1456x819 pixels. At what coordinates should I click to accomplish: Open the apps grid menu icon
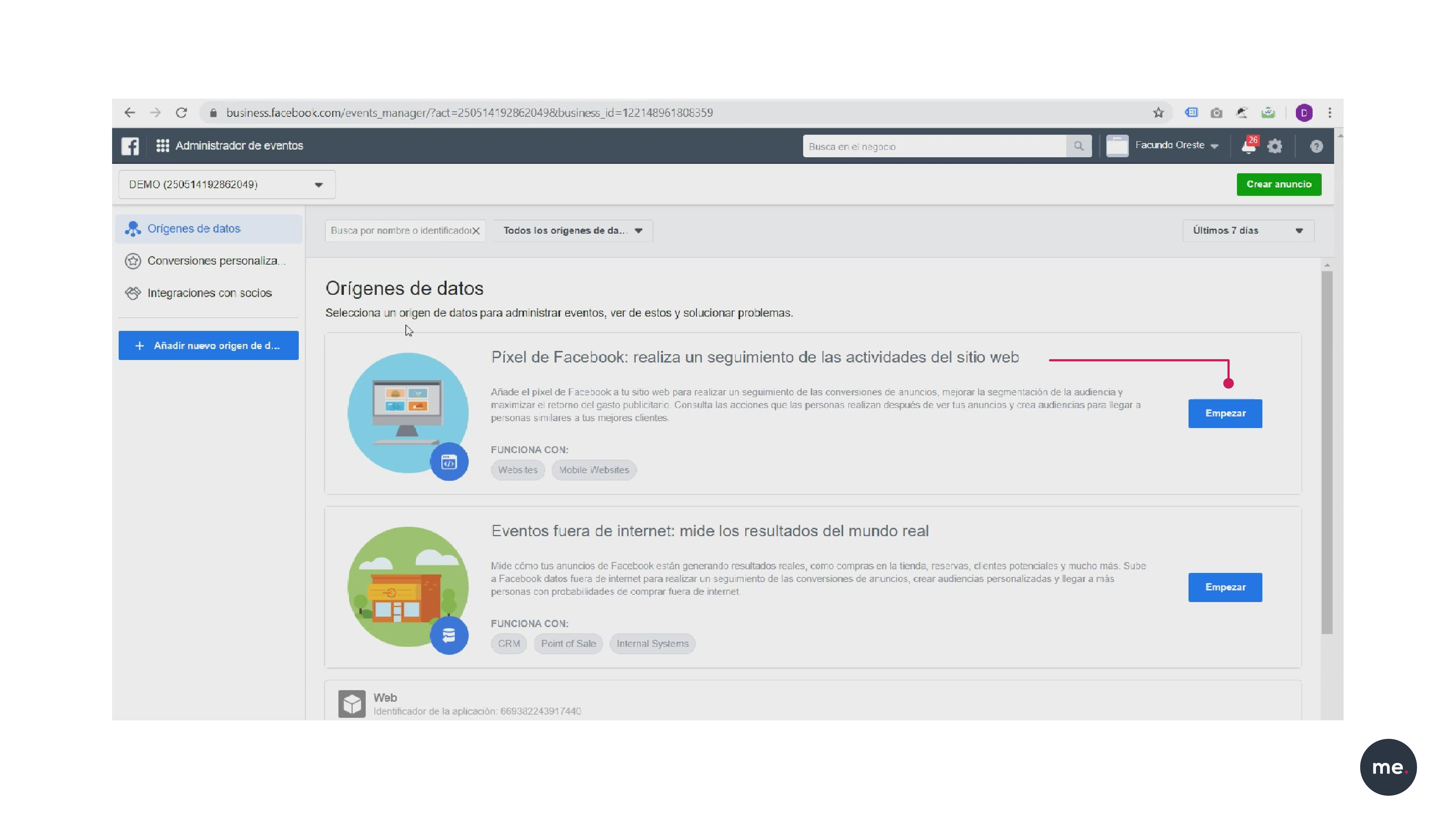click(163, 145)
